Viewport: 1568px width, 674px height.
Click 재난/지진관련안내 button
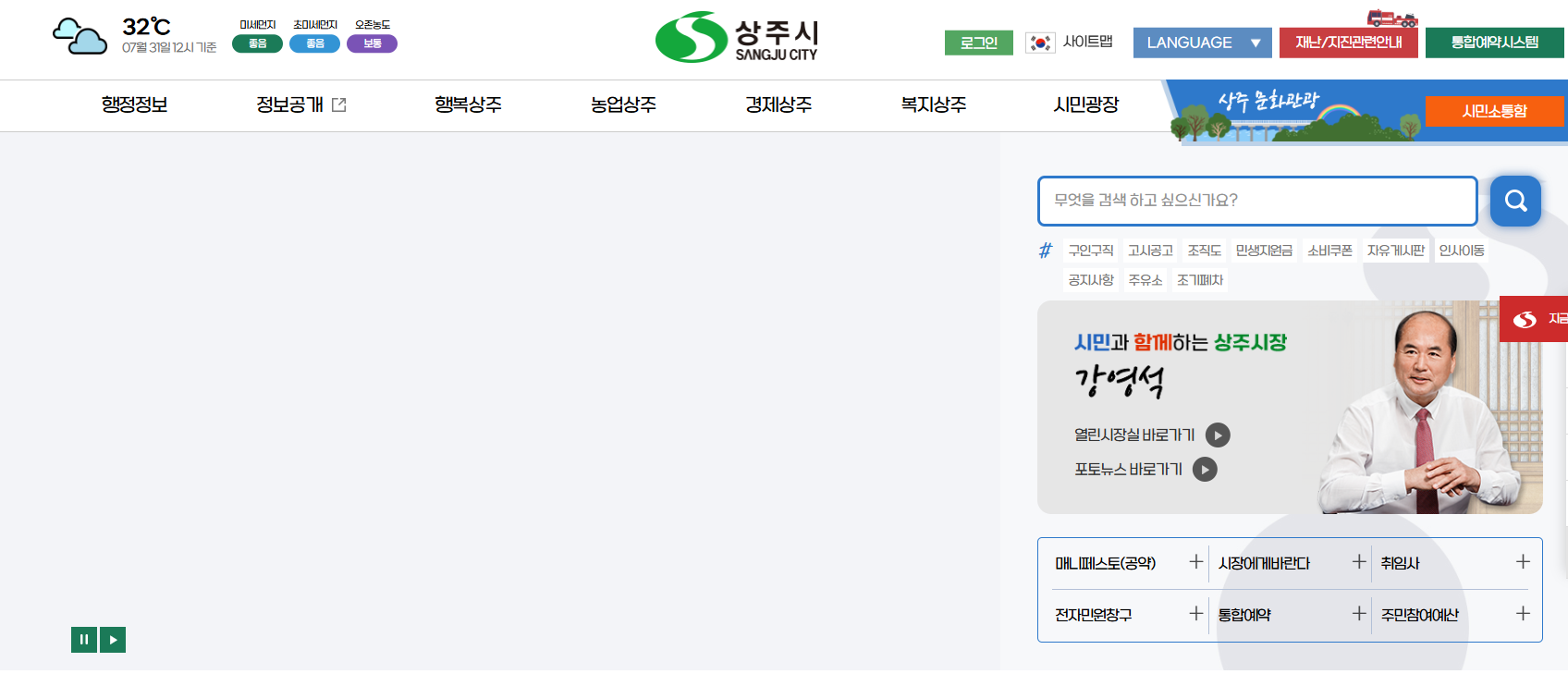pos(1349,43)
